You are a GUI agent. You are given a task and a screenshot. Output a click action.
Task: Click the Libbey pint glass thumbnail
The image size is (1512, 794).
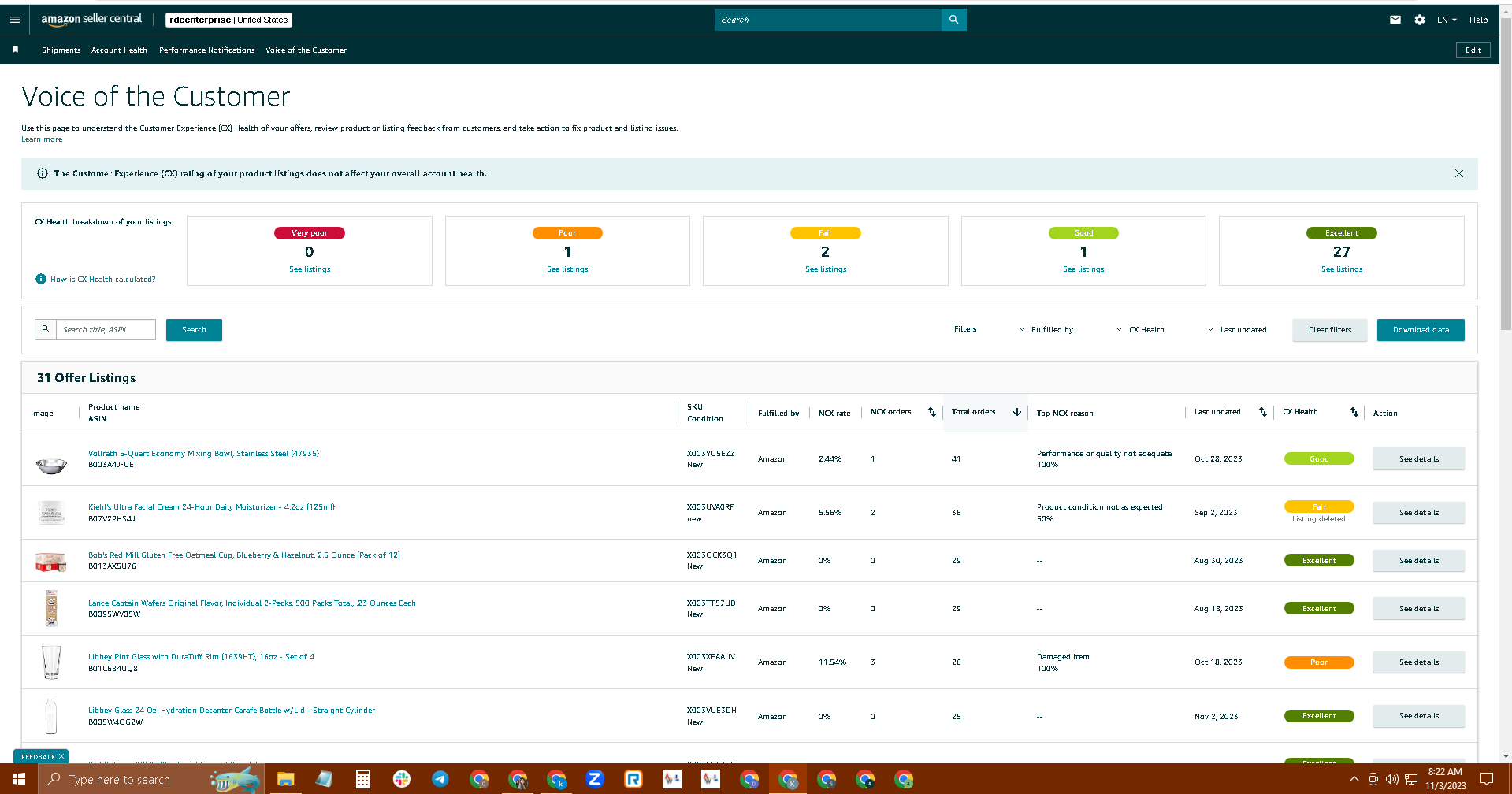[51, 662]
